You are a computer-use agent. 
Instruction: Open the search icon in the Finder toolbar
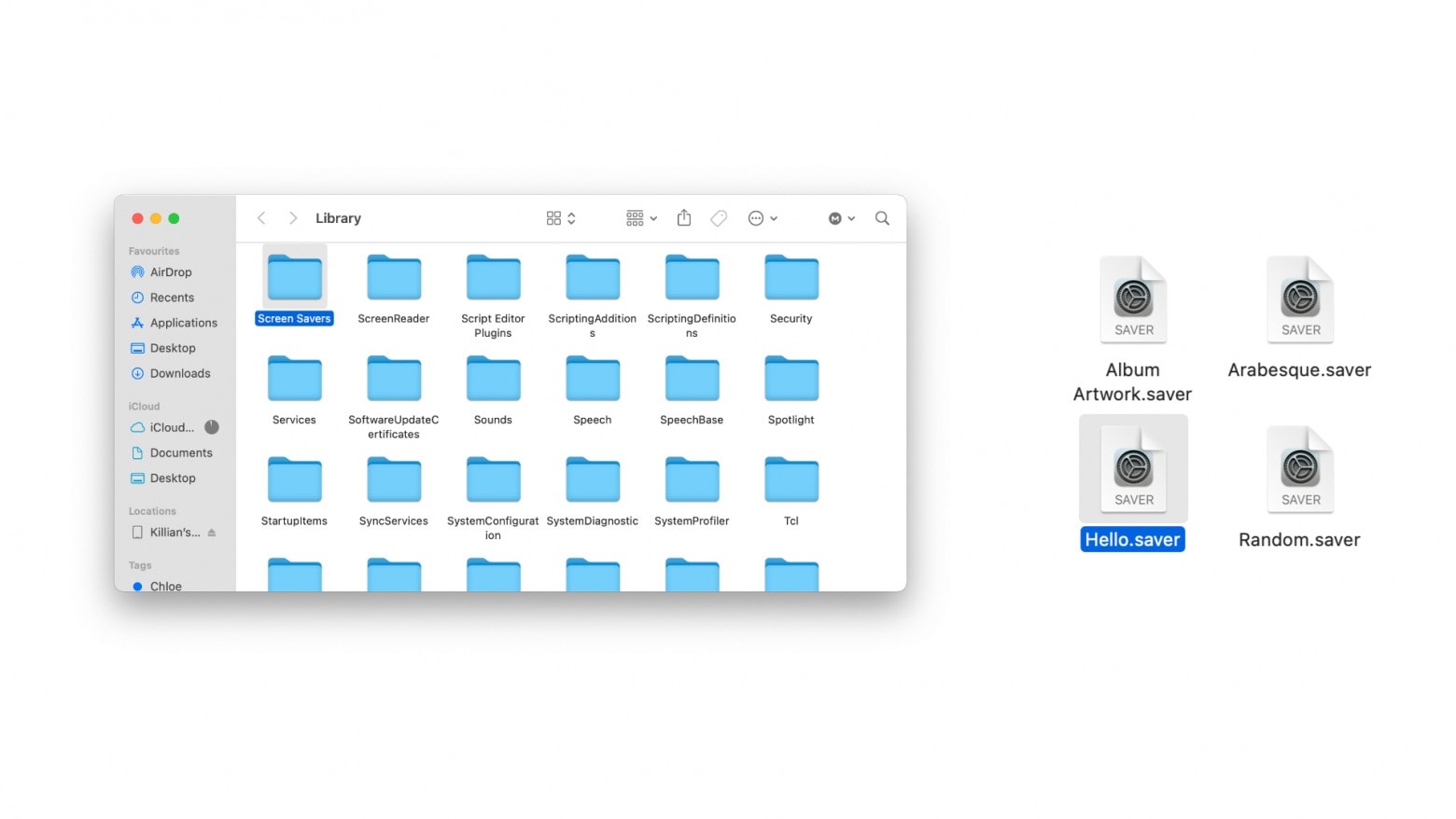tap(881, 217)
